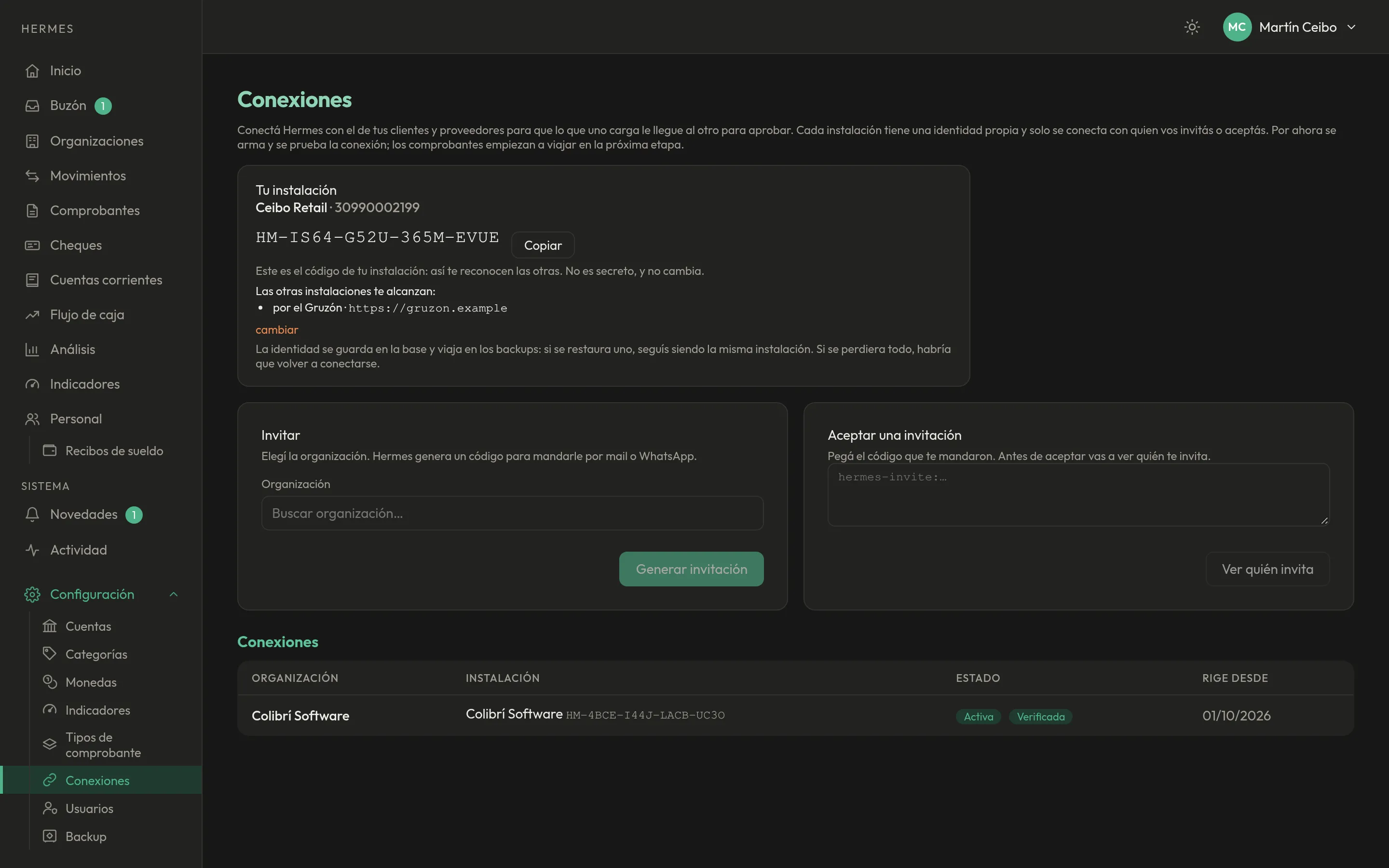Click the Categorías tag icon
Image resolution: width=1389 pixels, height=868 pixels.
[x=50, y=654]
